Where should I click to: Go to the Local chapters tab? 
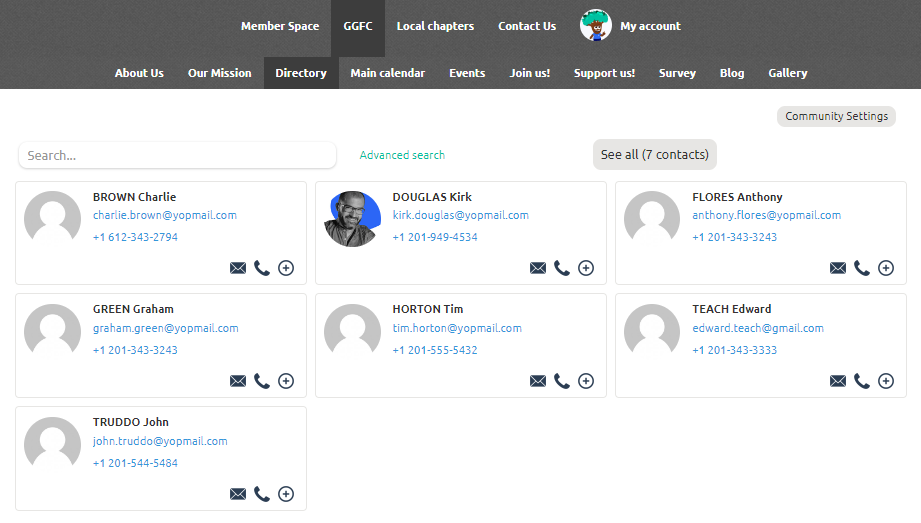tap(435, 26)
